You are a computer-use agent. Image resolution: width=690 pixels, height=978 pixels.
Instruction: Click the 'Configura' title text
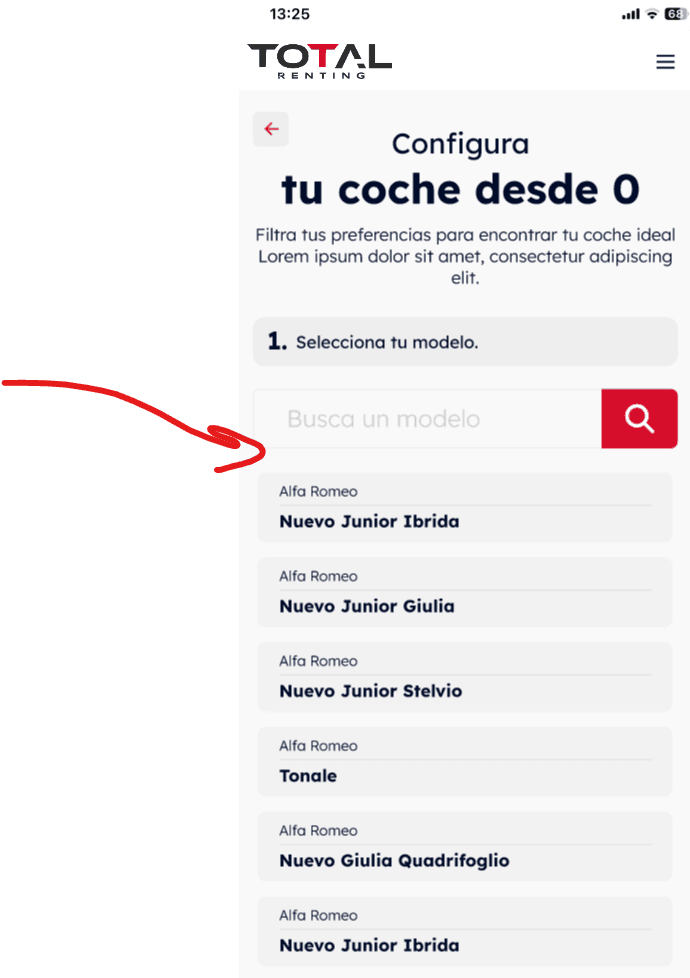[x=460, y=145]
